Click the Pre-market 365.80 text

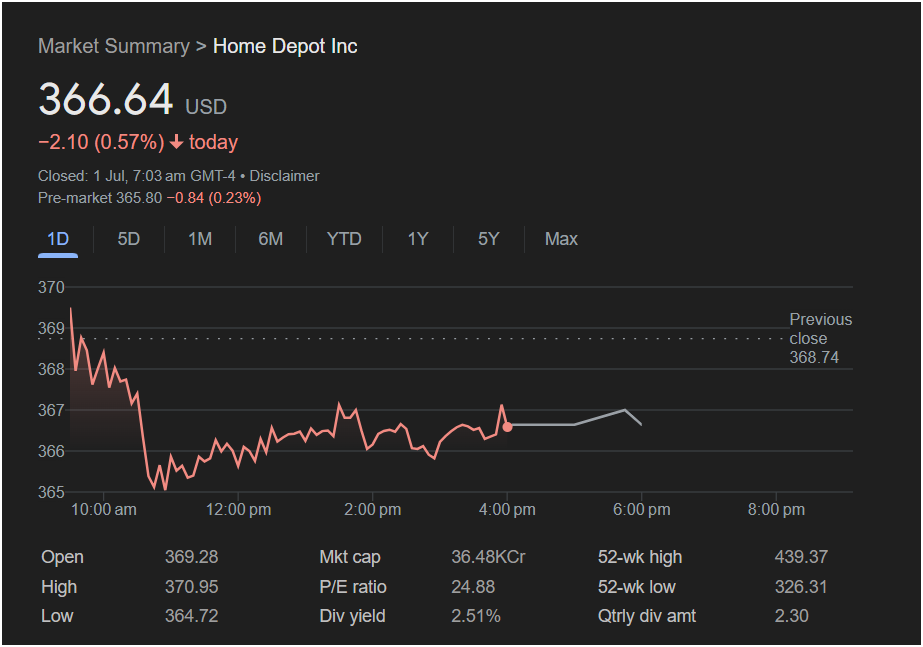(99, 198)
